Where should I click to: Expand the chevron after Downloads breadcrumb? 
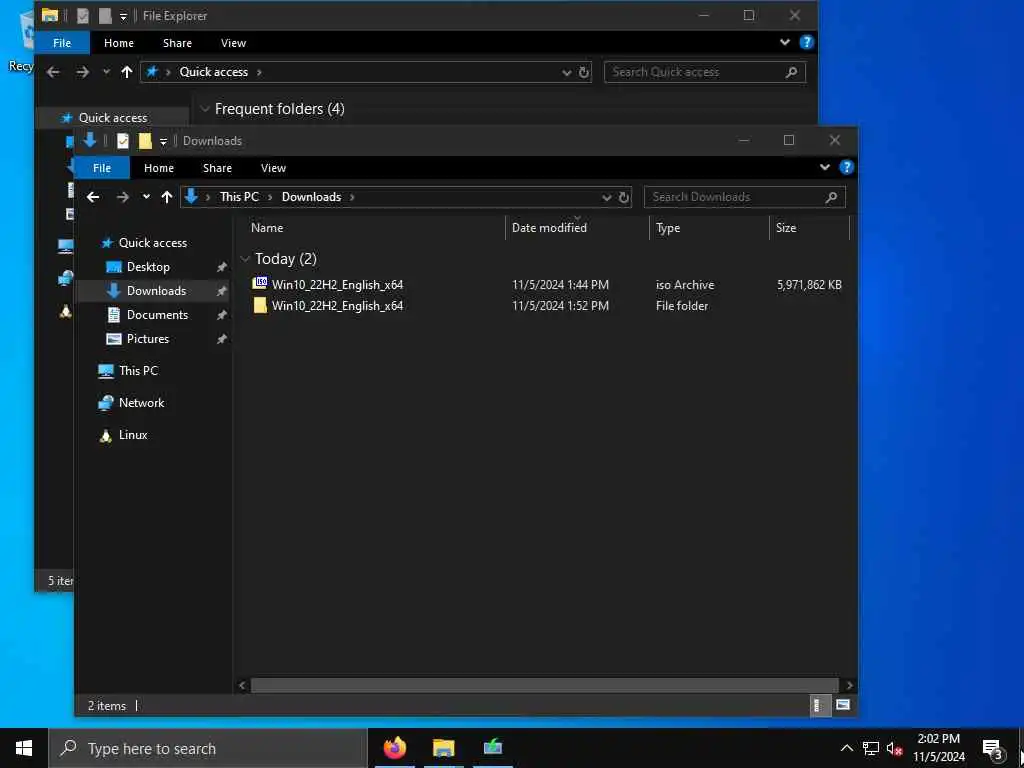click(x=353, y=197)
